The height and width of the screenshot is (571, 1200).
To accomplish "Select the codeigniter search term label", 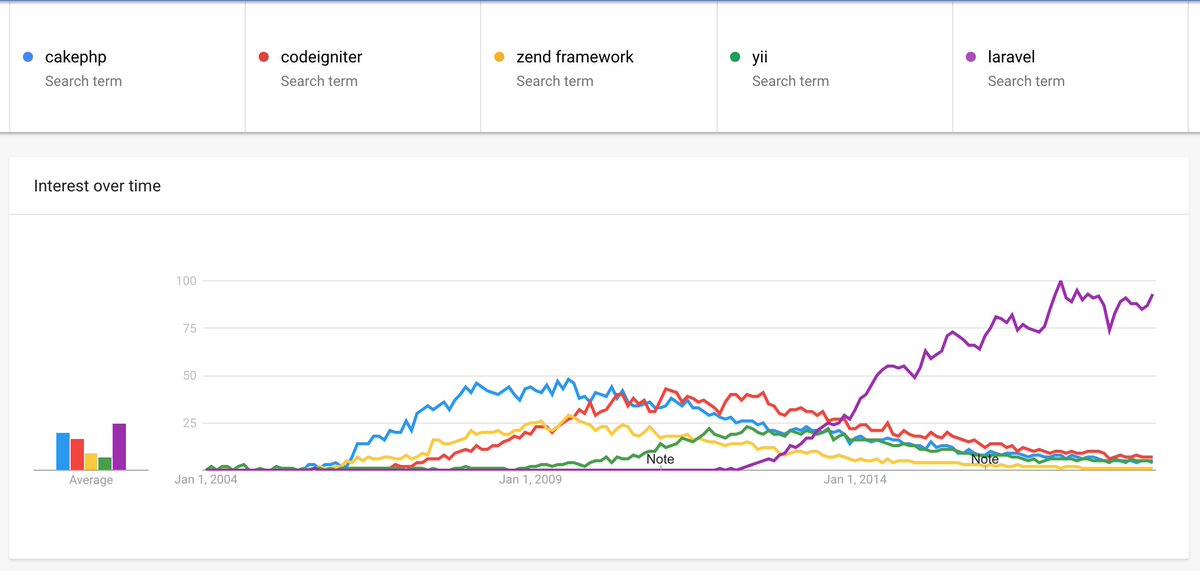I will click(321, 57).
